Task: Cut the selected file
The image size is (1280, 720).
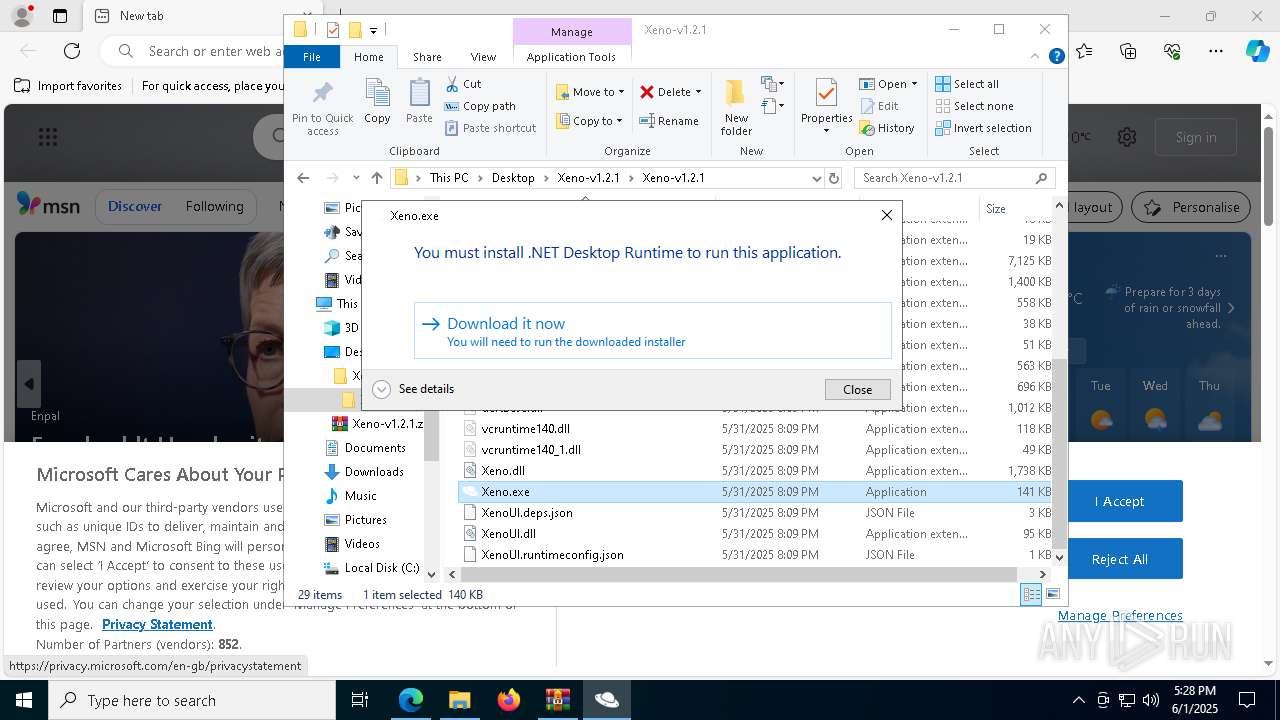Action: 463,84
